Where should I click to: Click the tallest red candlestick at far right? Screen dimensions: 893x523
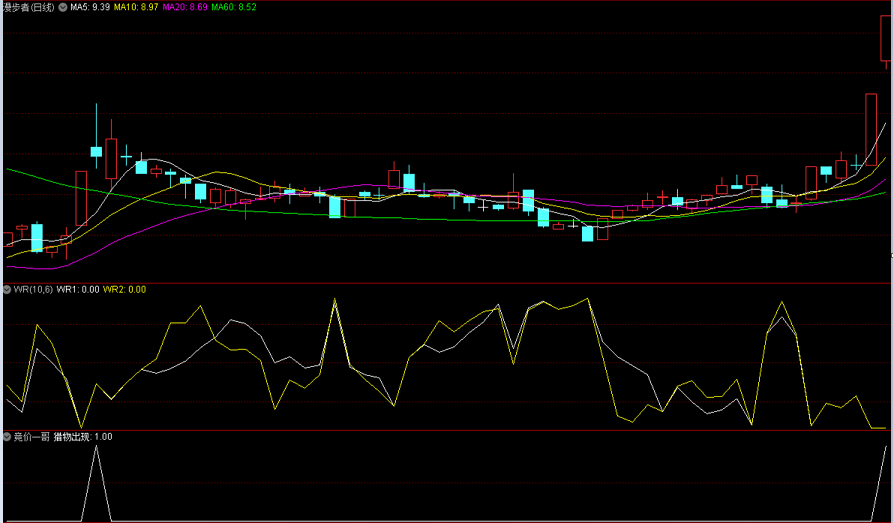[x=871, y=130]
